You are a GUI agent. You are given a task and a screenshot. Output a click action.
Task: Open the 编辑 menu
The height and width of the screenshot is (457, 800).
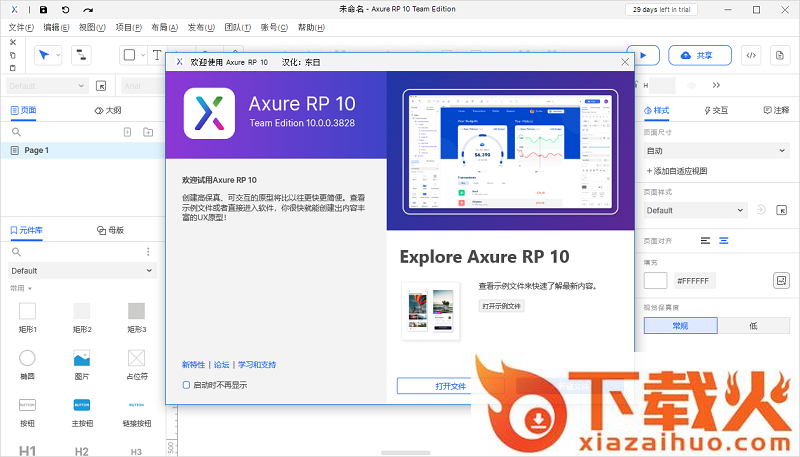coord(56,28)
